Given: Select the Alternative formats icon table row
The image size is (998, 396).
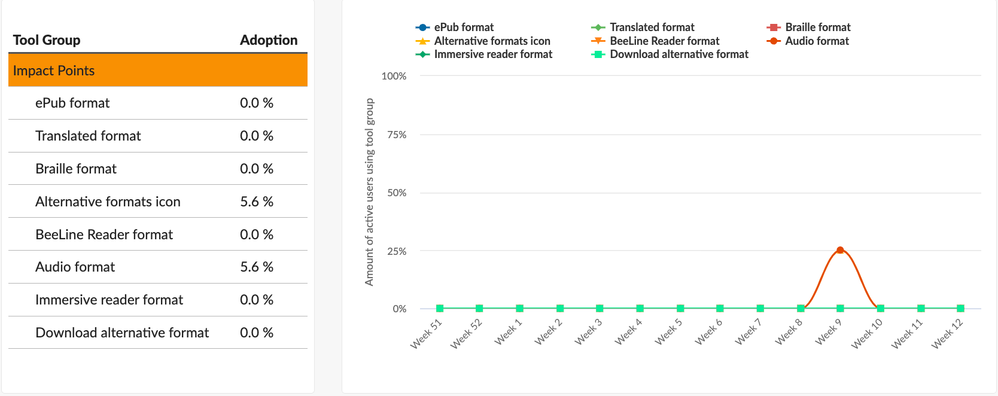Looking at the screenshot, I should (x=158, y=201).
